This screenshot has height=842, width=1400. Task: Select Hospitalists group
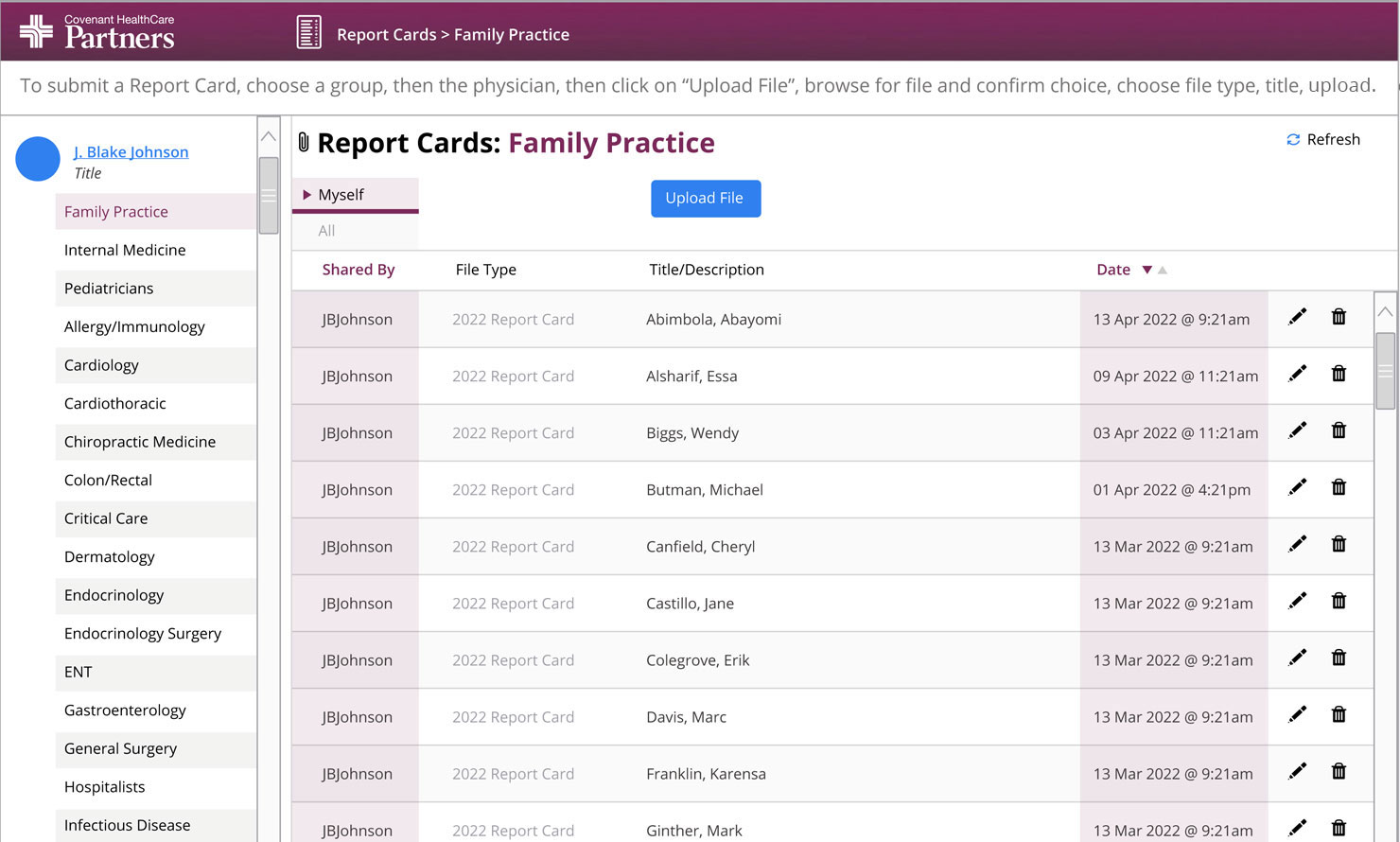(x=156, y=787)
